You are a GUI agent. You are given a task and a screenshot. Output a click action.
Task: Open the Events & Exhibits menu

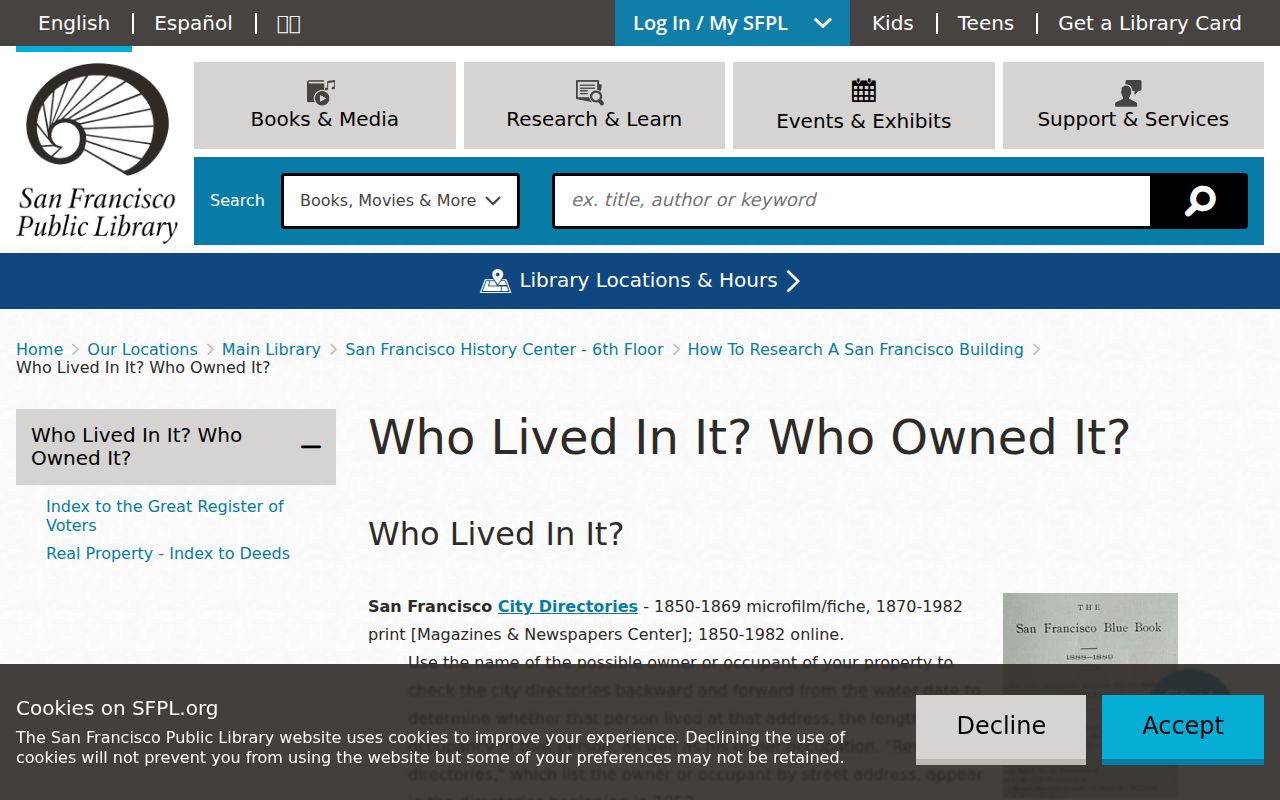(864, 105)
